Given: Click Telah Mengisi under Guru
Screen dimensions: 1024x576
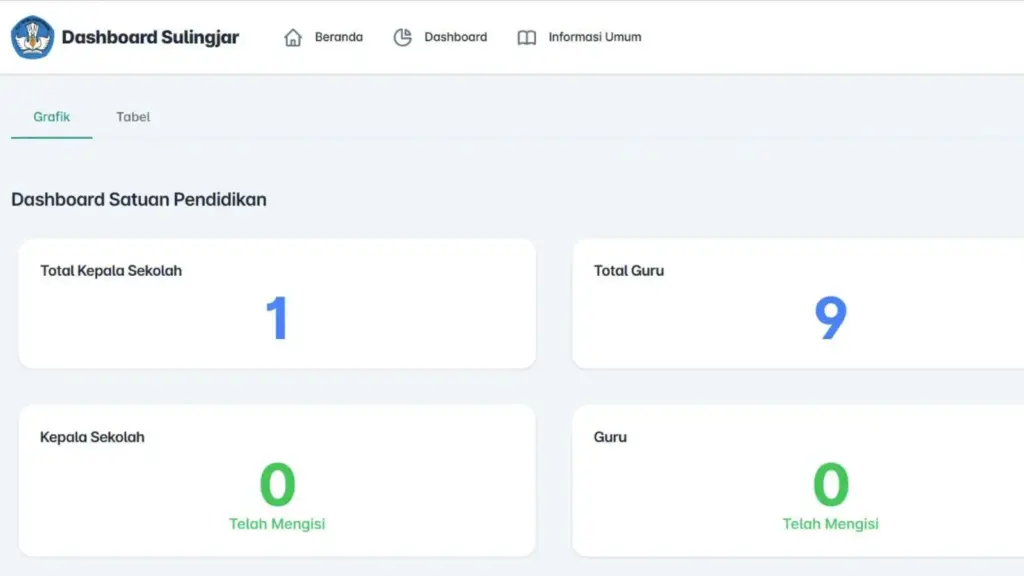Looking at the screenshot, I should (x=831, y=524).
